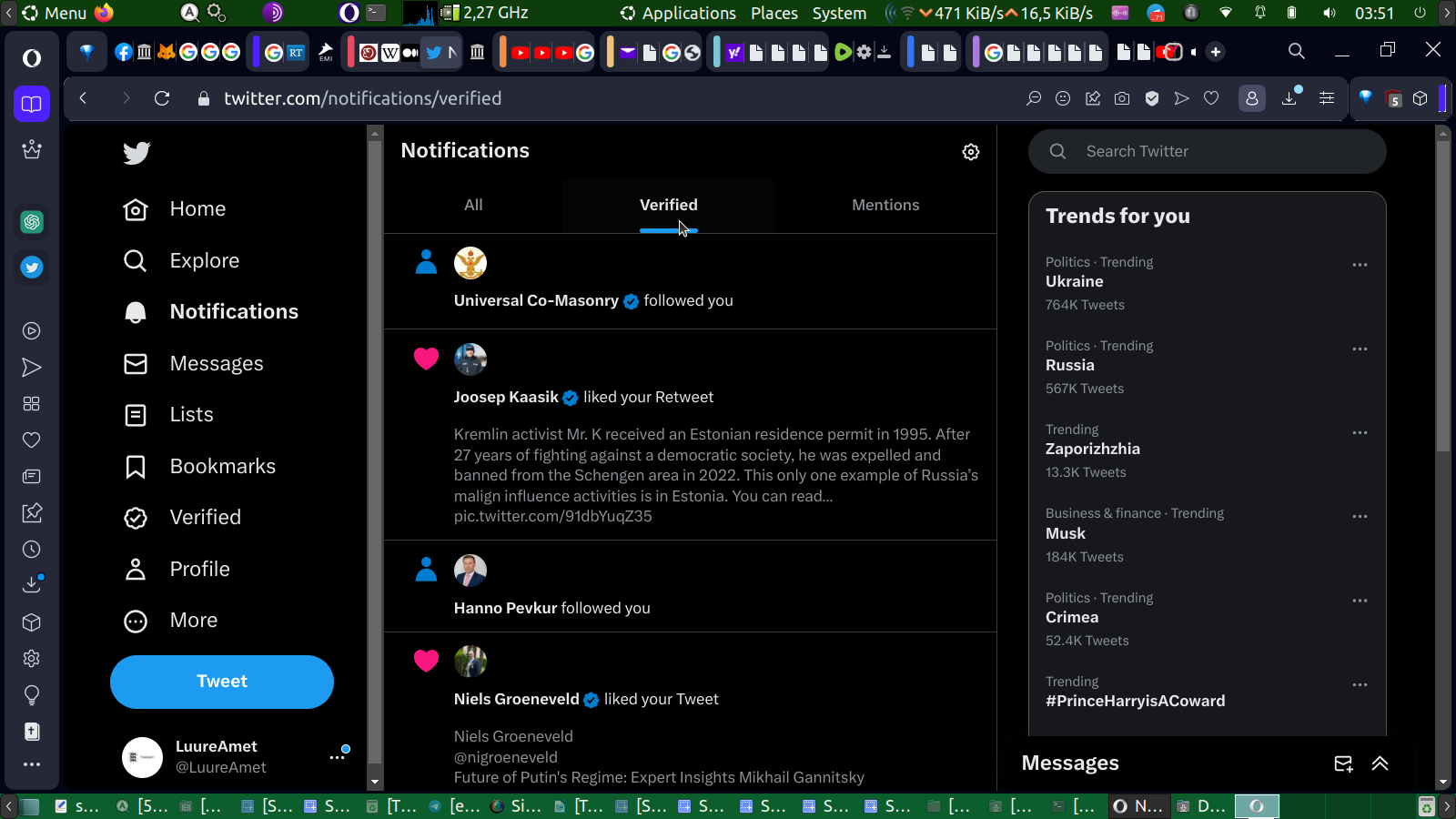Open Opera sidebar extensions cube icon
This screenshot has height=819, width=1456.
pyautogui.click(x=32, y=622)
